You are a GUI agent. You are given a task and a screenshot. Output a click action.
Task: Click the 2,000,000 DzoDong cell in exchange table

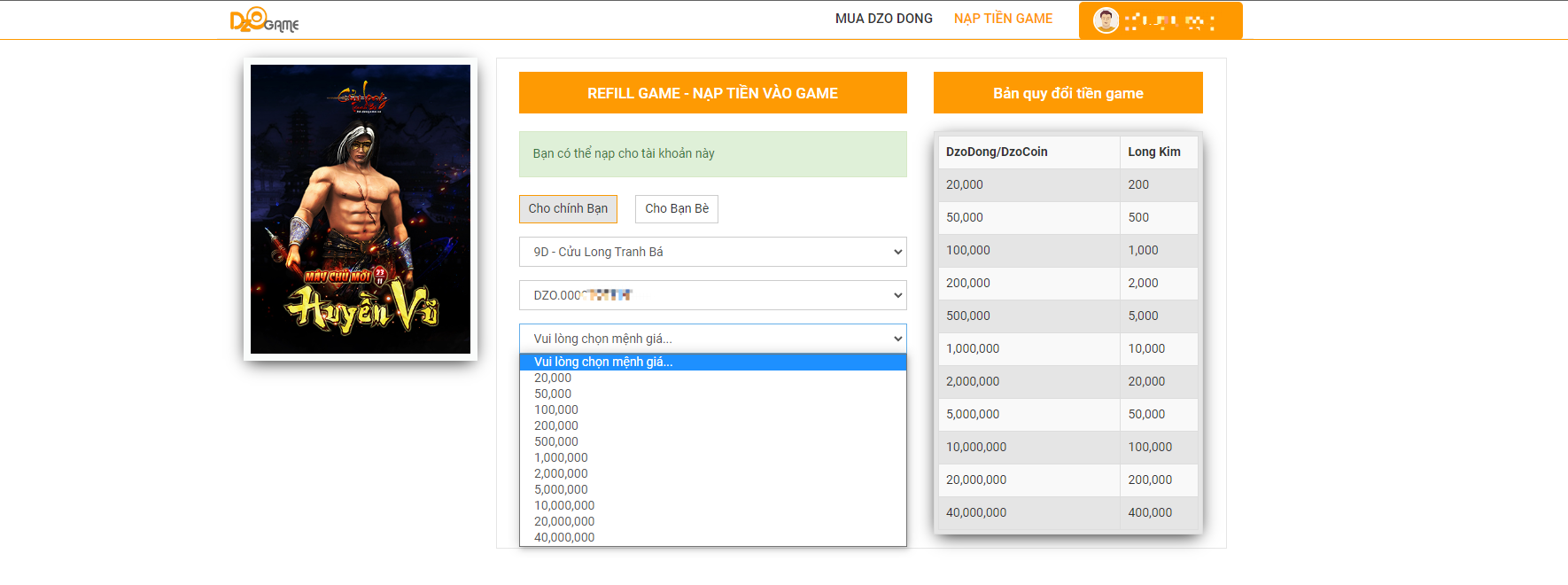(x=1029, y=381)
